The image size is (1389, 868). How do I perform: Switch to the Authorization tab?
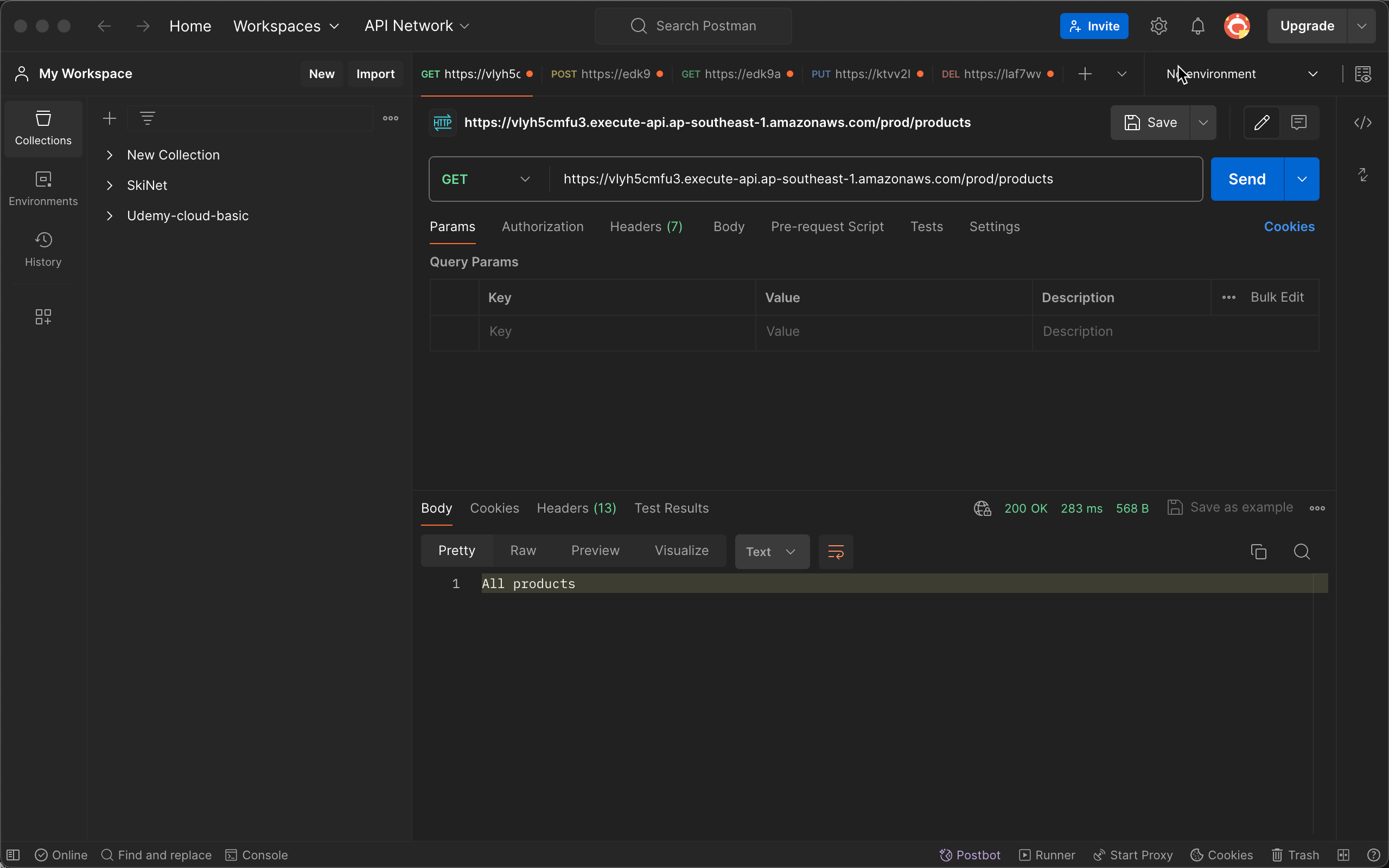pyautogui.click(x=543, y=227)
